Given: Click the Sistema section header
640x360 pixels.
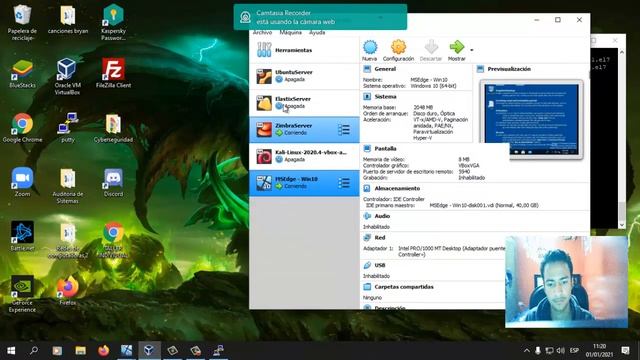Looking at the screenshot, I should click(385, 97).
